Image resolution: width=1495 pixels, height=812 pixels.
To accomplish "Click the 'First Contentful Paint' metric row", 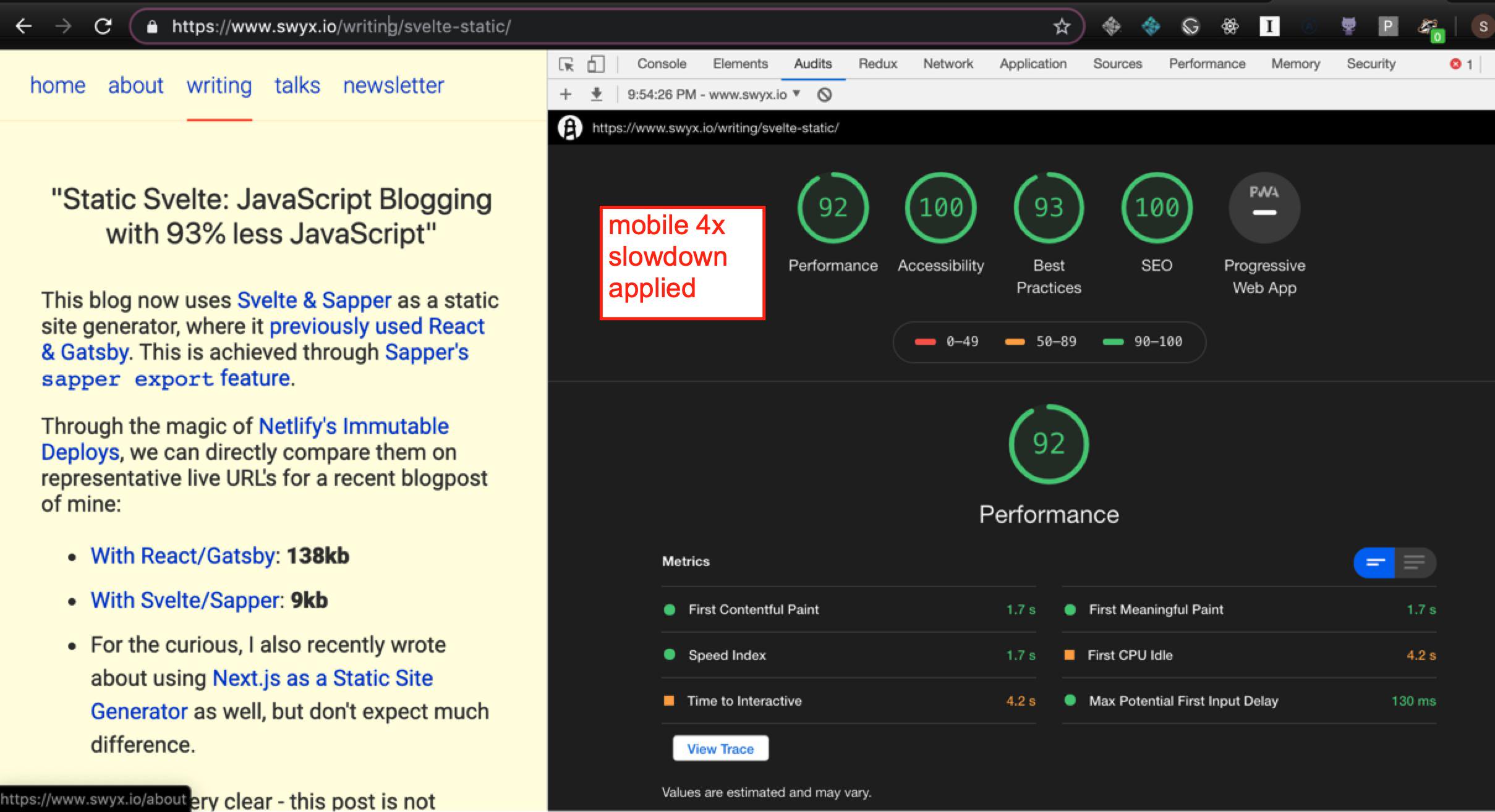I will (849, 609).
